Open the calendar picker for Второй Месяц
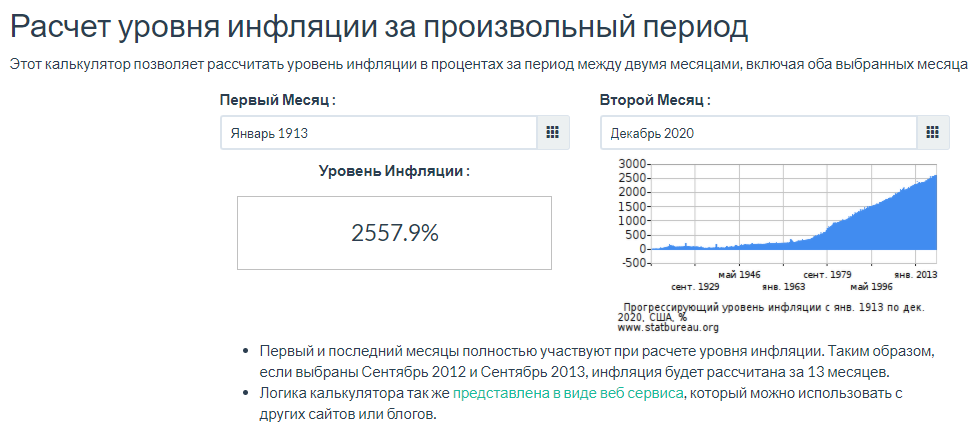Viewport: 977px width, 430px height. [932, 132]
